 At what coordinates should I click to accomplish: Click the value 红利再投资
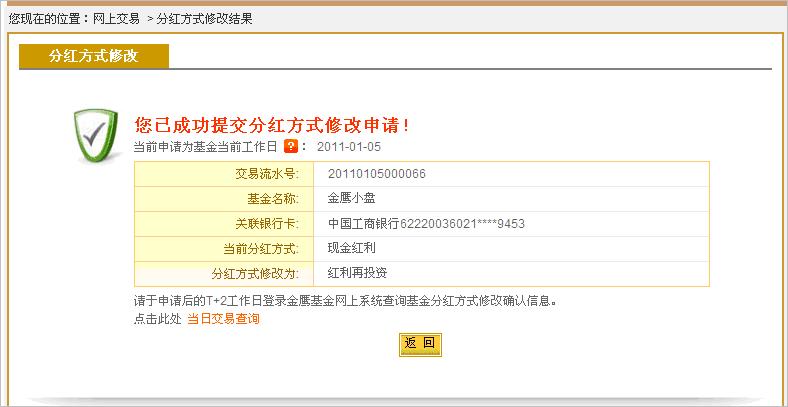pos(357,273)
